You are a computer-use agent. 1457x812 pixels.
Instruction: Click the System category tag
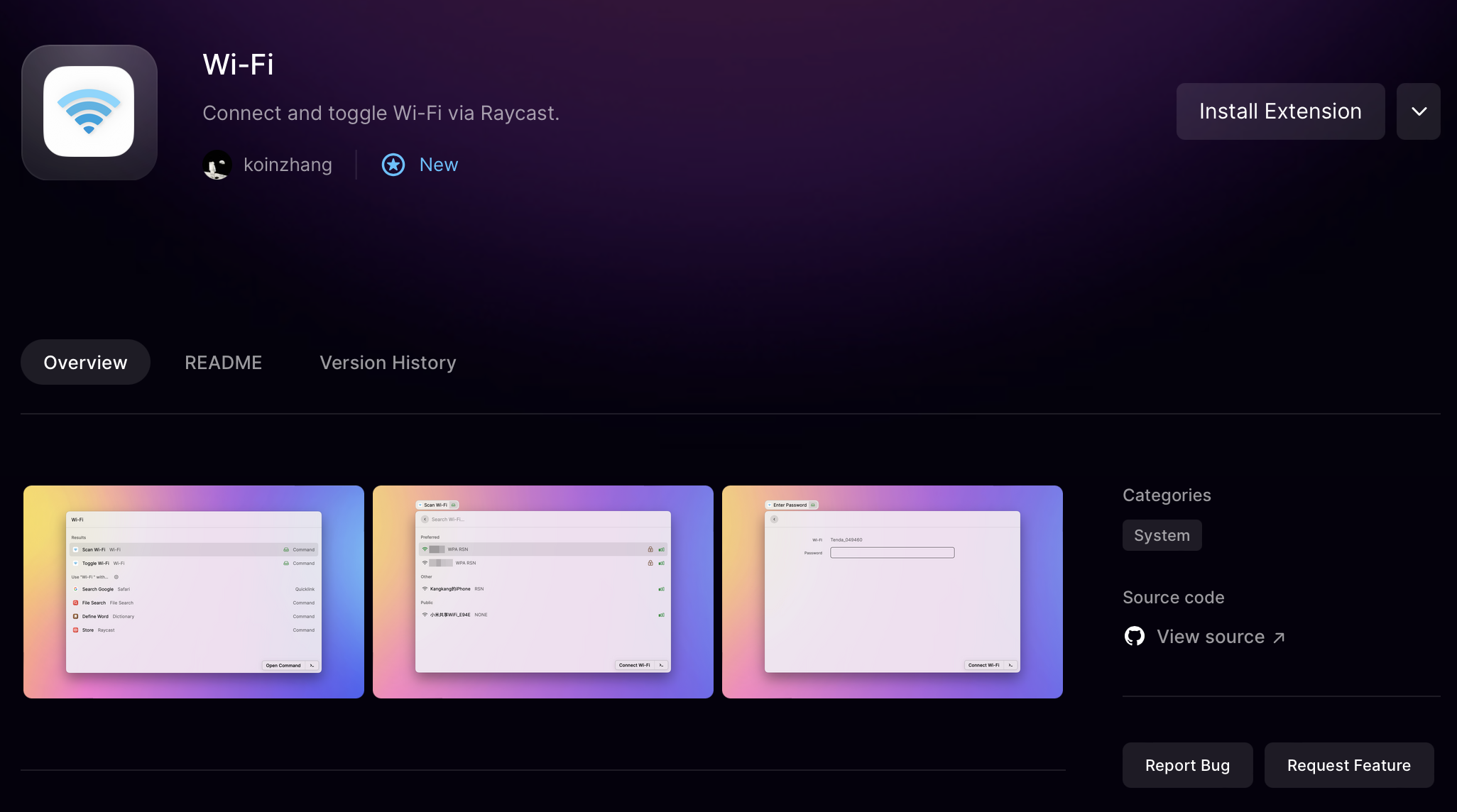point(1162,535)
